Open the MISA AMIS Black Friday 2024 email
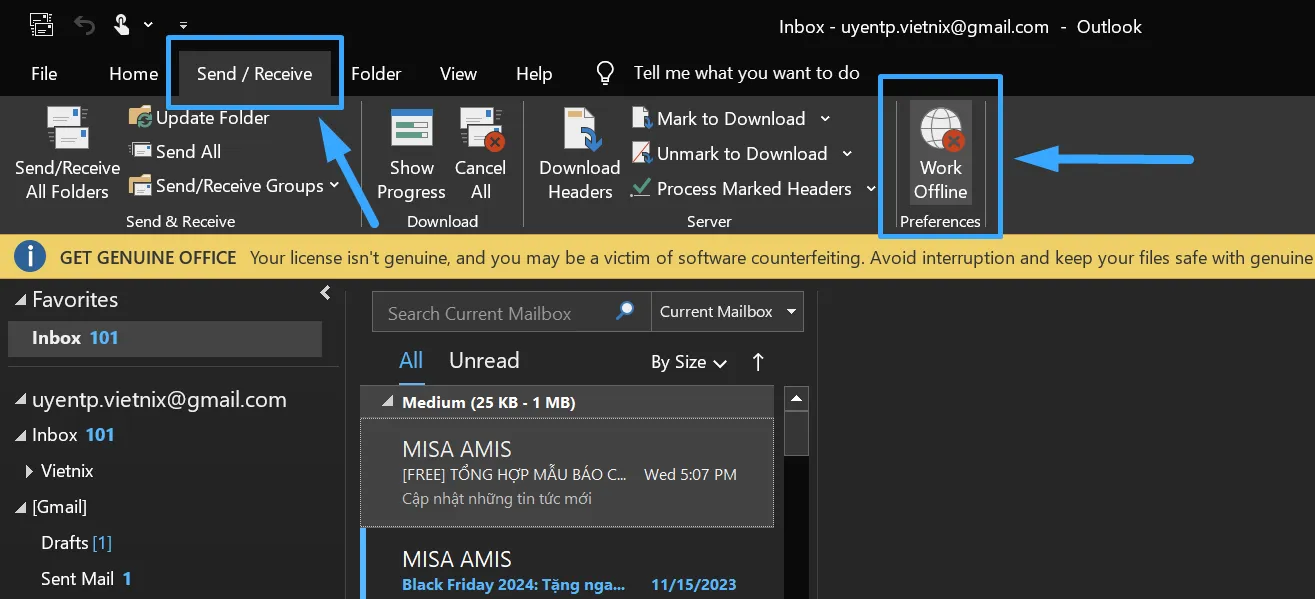 click(567, 565)
